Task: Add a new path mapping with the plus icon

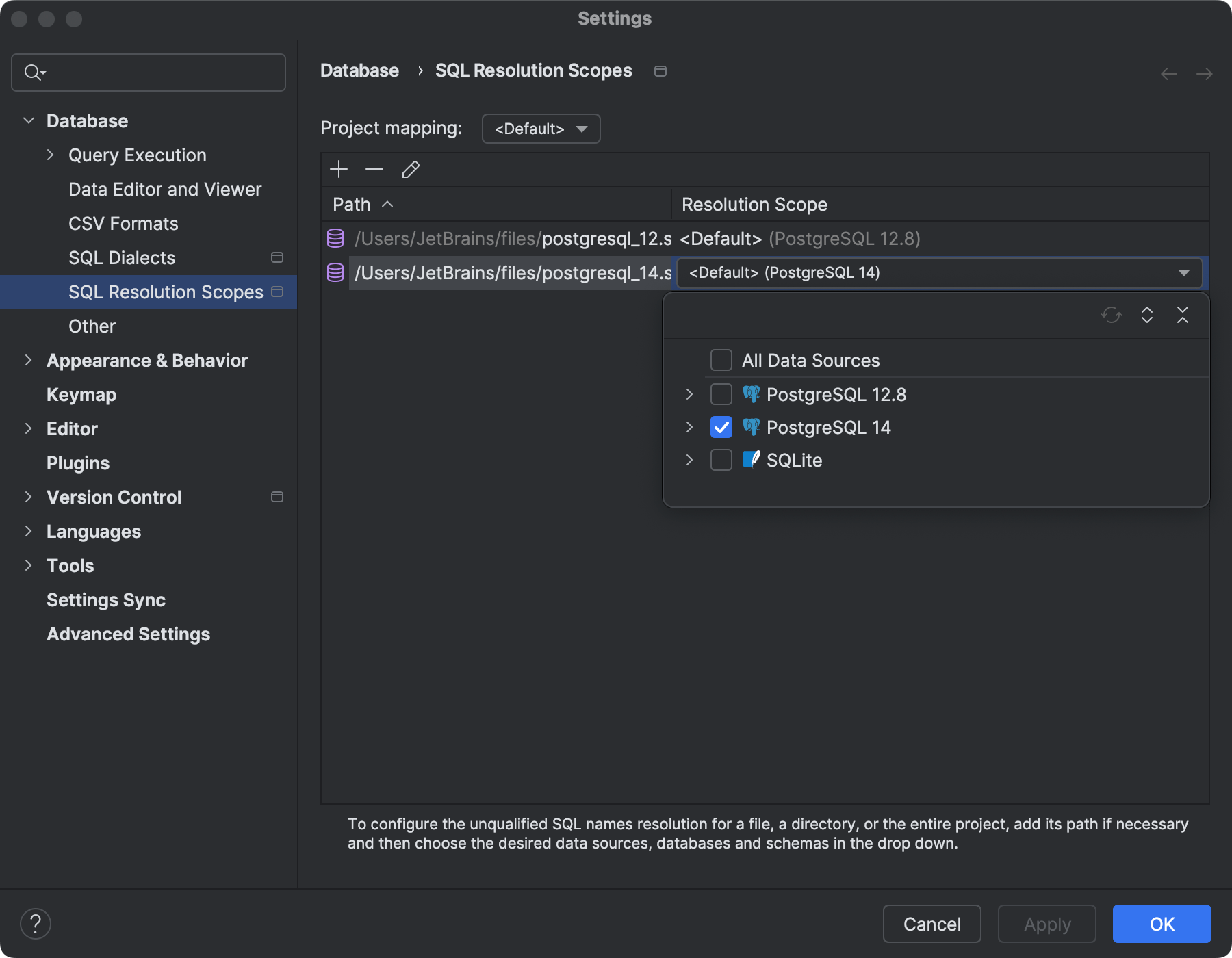Action: pos(339,169)
